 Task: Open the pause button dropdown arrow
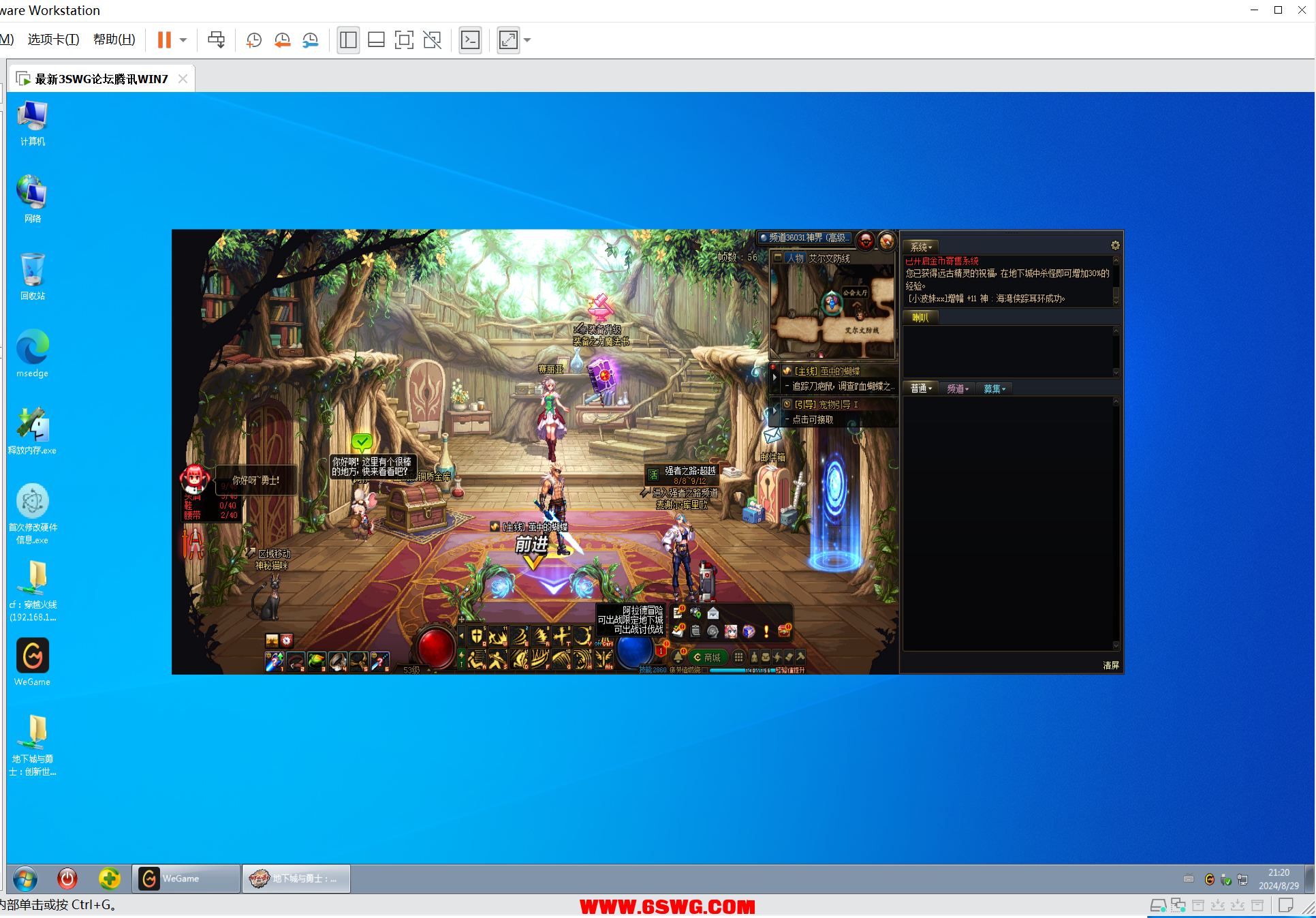(x=183, y=40)
